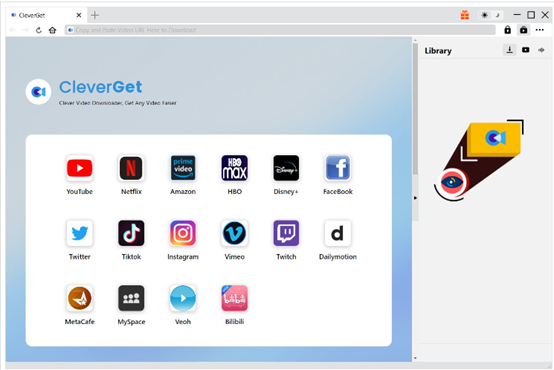This screenshot has width=554, height=370.
Task: Toggle light theme sun icon
Action: coord(484,15)
